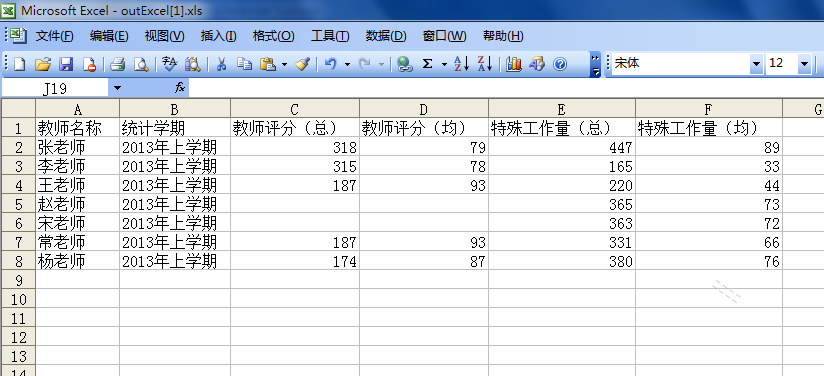Viewport: 824px width, 376px height.
Task: Click the fx insert function button
Action: (x=180, y=88)
